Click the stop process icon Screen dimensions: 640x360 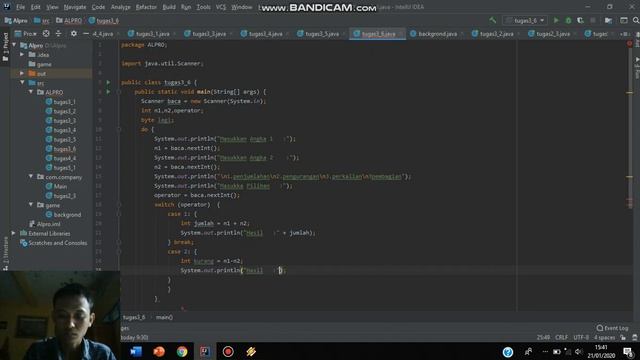point(593,20)
